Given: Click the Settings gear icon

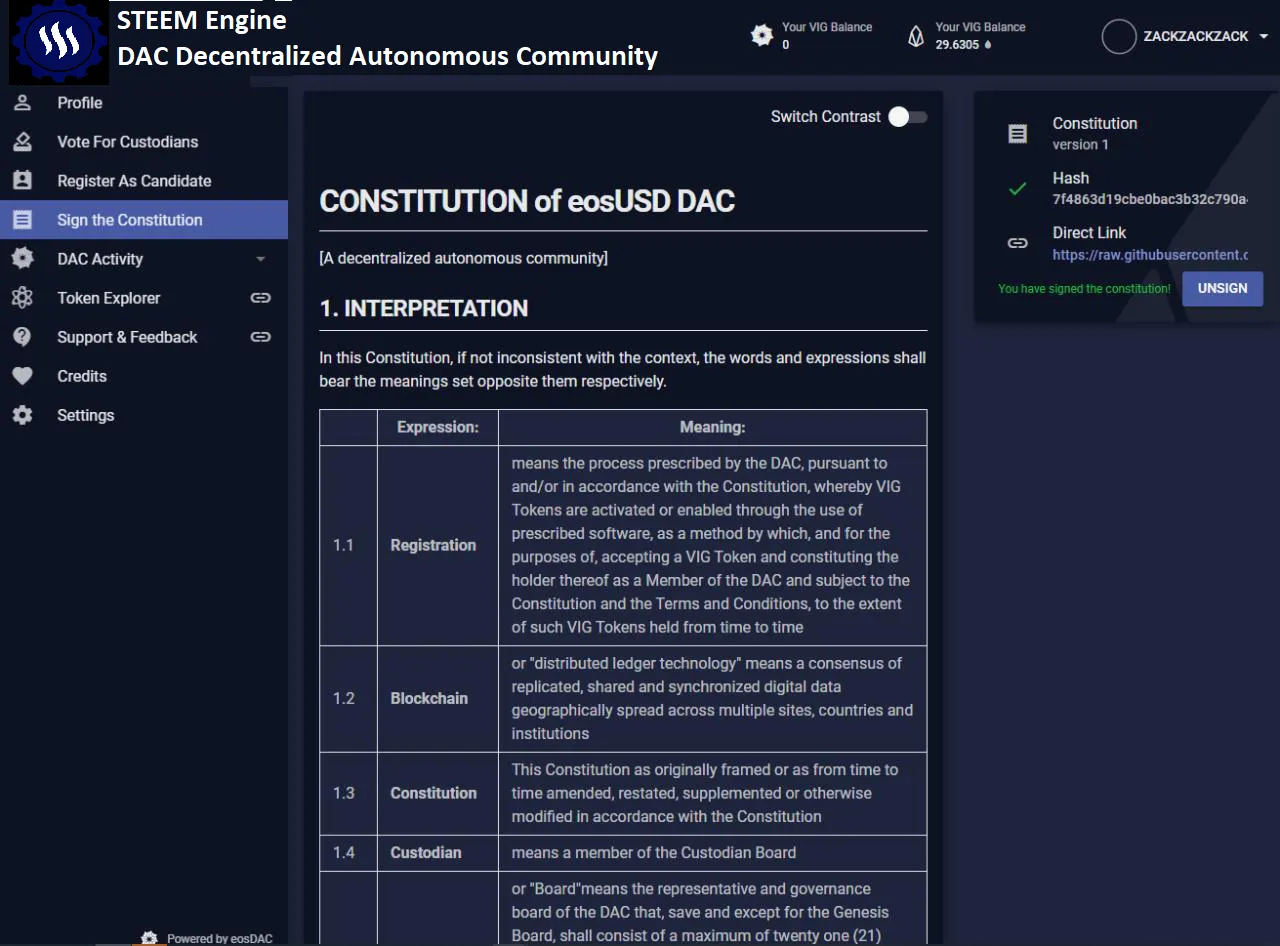Looking at the screenshot, I should coord(22,415).
